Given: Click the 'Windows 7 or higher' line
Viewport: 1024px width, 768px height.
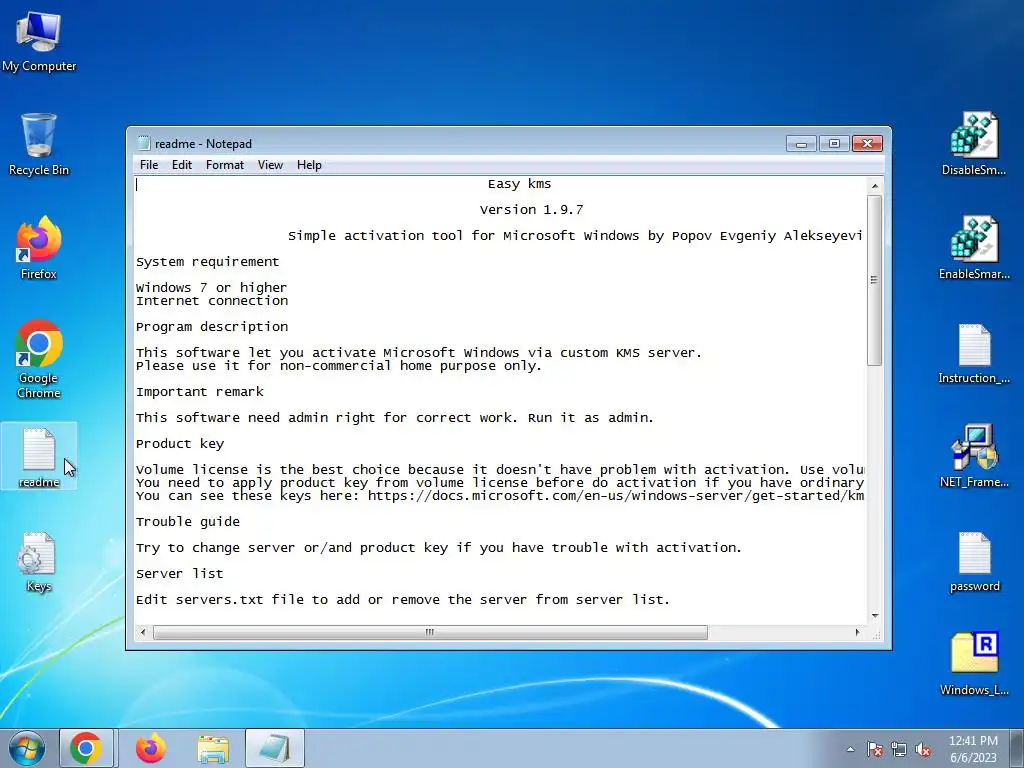Looking at the screenshot, I should click(212, 287).
